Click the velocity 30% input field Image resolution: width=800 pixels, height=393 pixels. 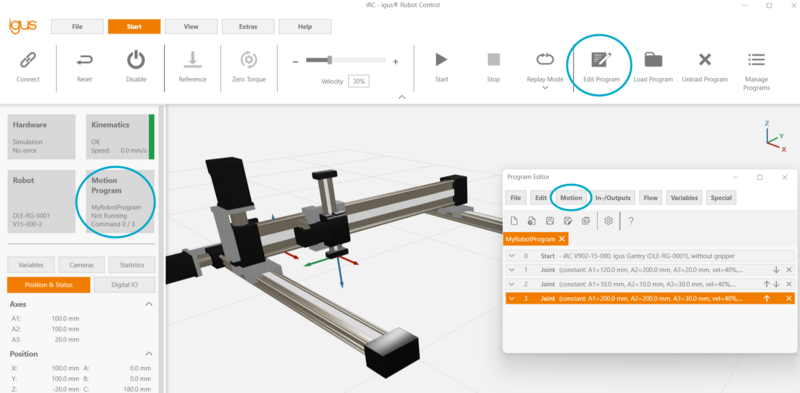(359, 81)
